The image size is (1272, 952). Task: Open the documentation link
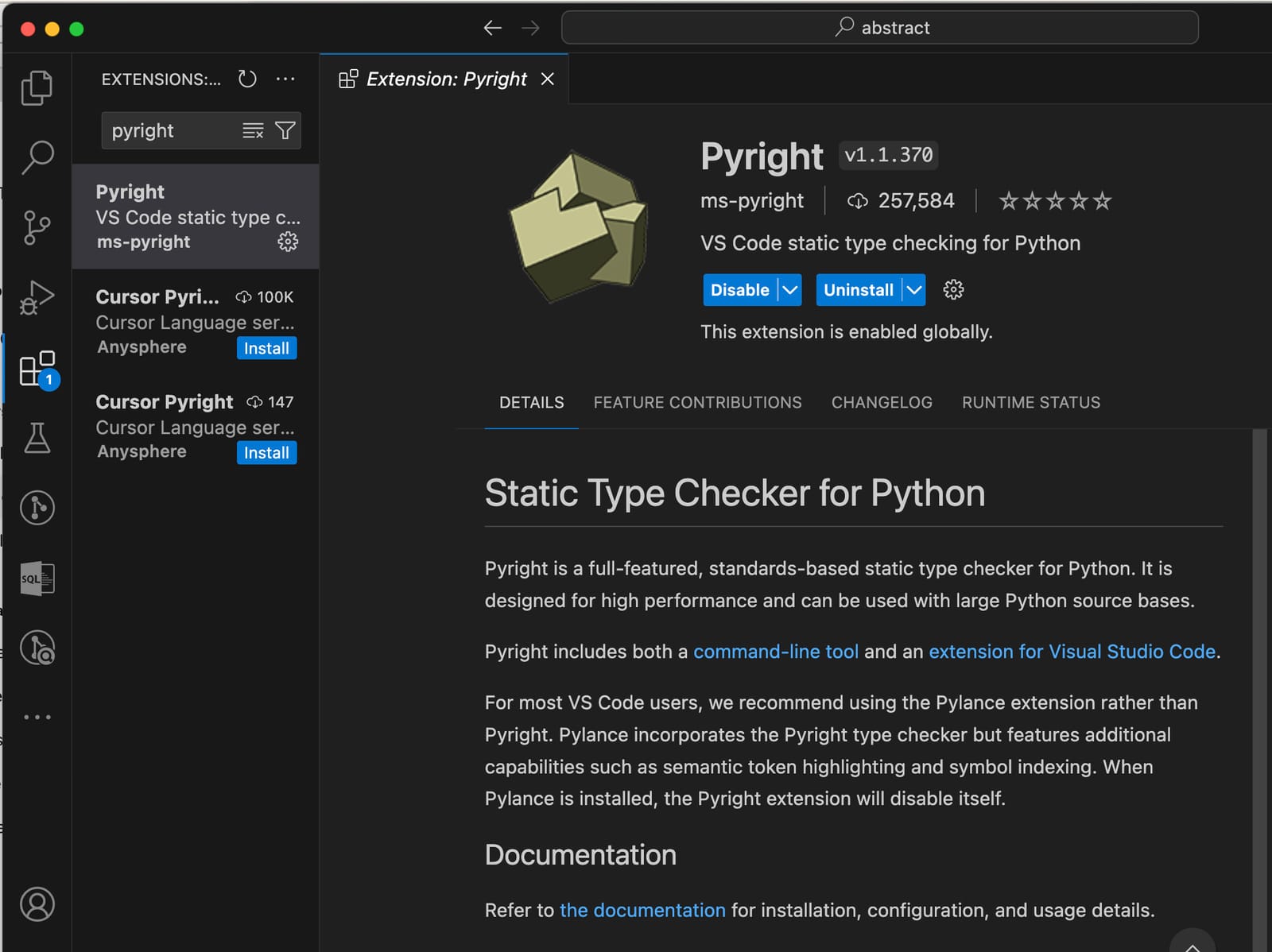pyautogui.click(x=642, y=910)
